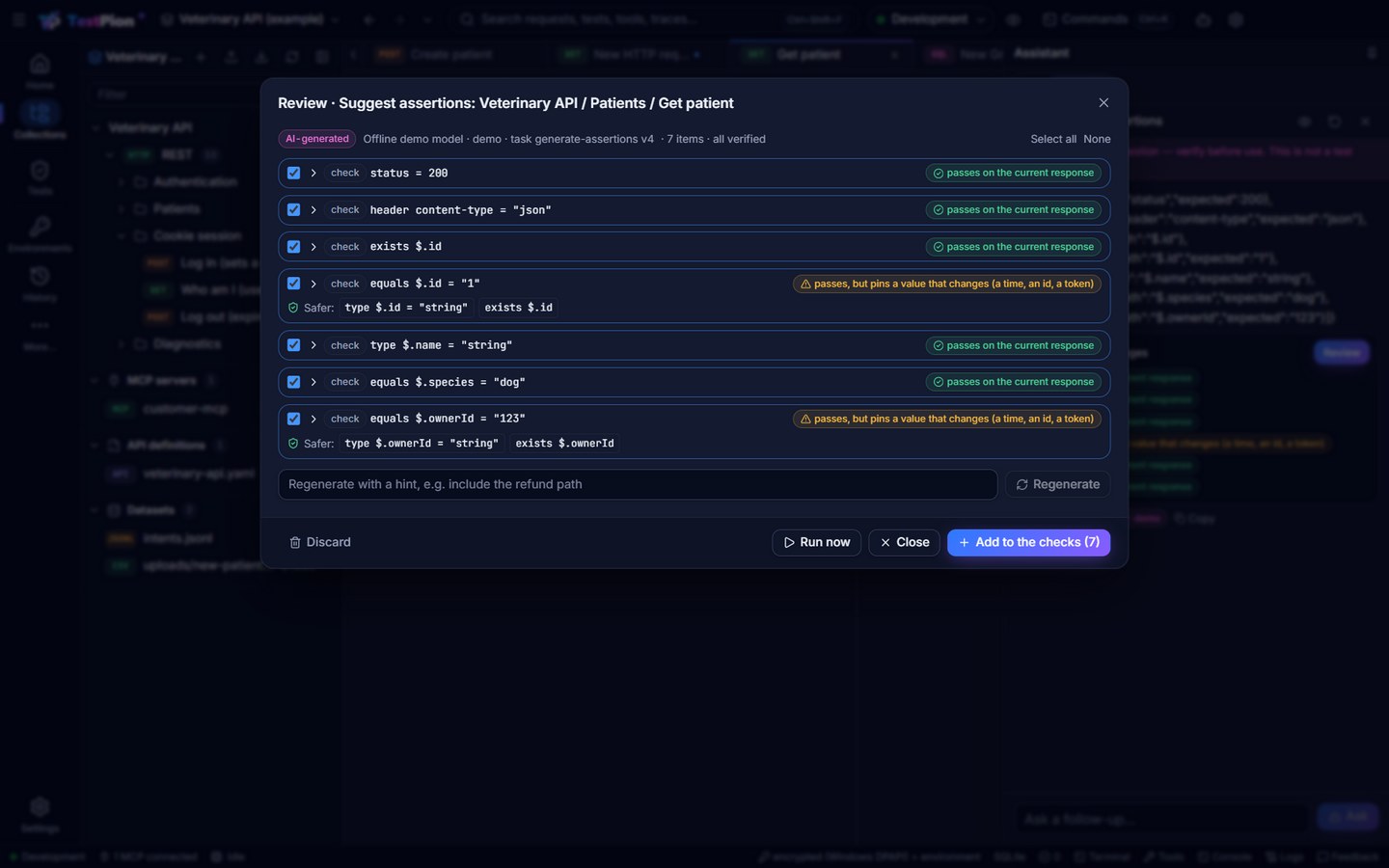Screen dimensions: 1389x868
Task: Expand the type $.name check row
Action: 313,345
